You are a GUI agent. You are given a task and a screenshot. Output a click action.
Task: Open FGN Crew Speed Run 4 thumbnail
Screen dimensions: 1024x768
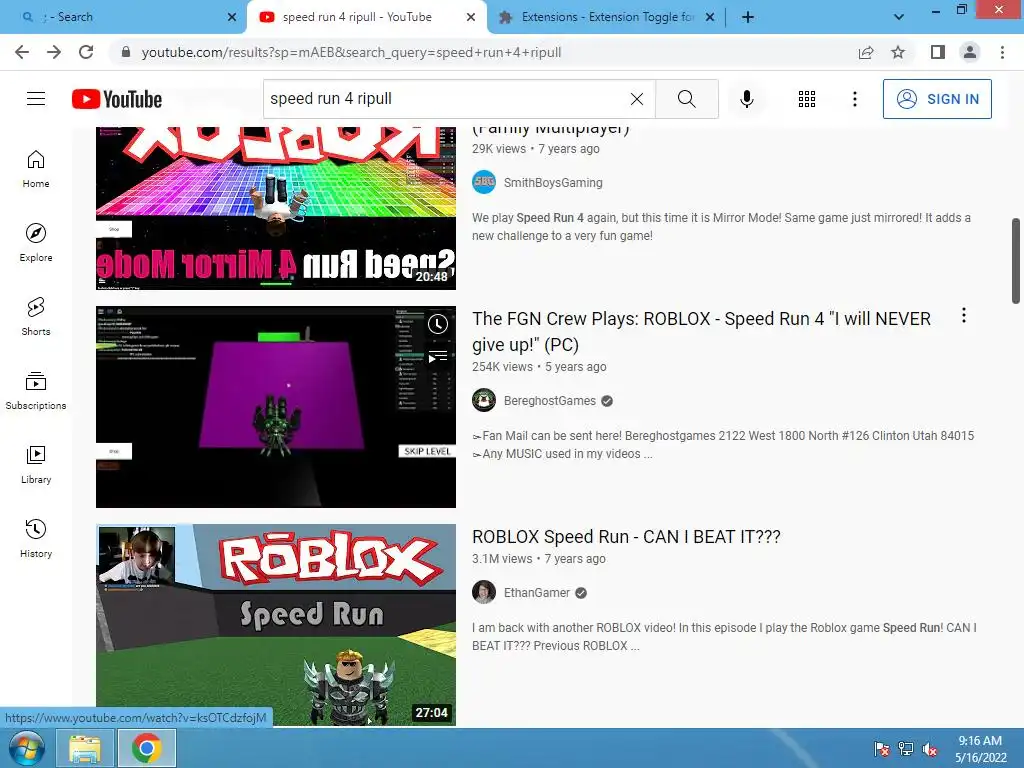pos(276,407)
